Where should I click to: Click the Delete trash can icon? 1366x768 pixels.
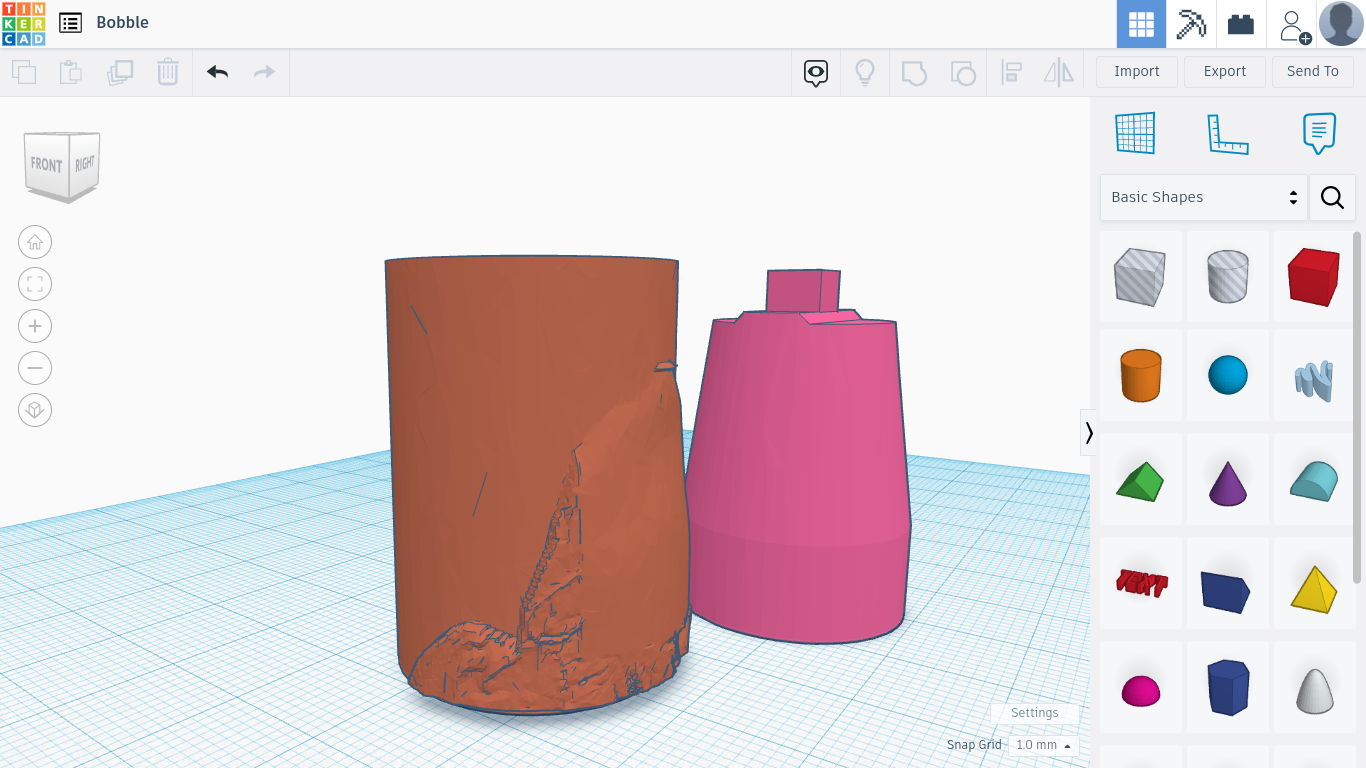pos(167,72)
